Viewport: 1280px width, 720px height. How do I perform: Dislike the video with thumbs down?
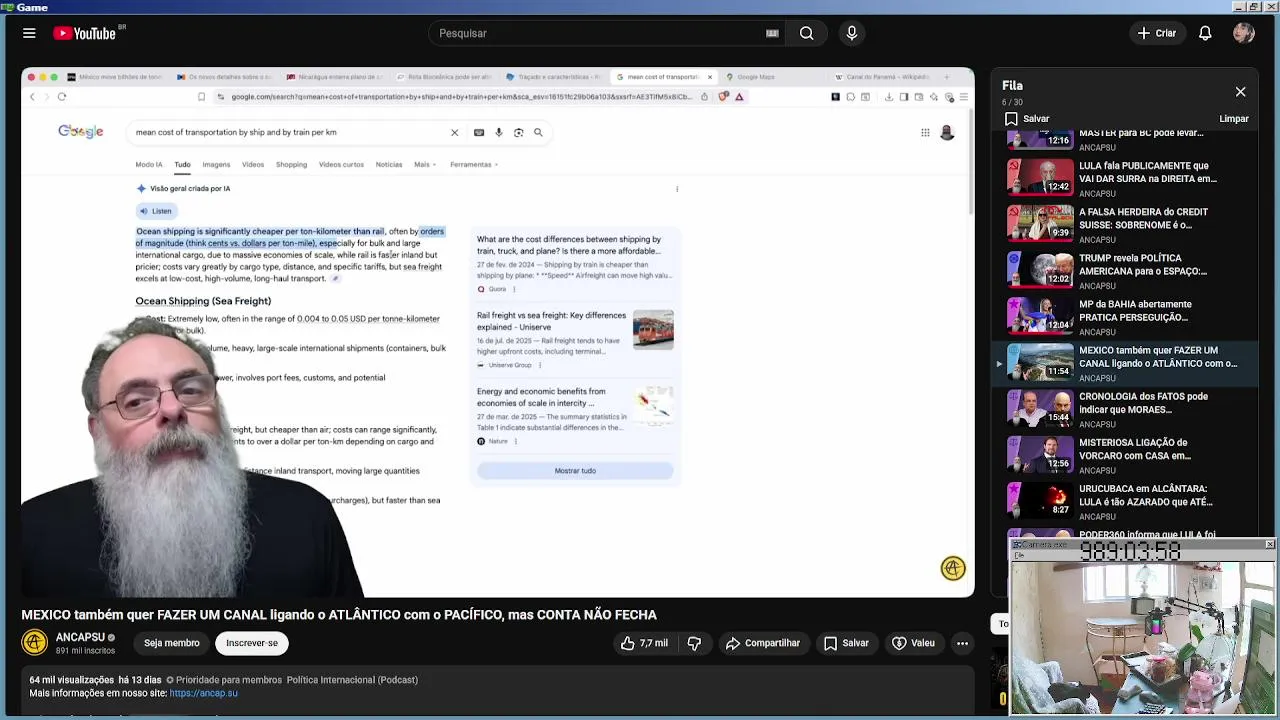point(694,643)
